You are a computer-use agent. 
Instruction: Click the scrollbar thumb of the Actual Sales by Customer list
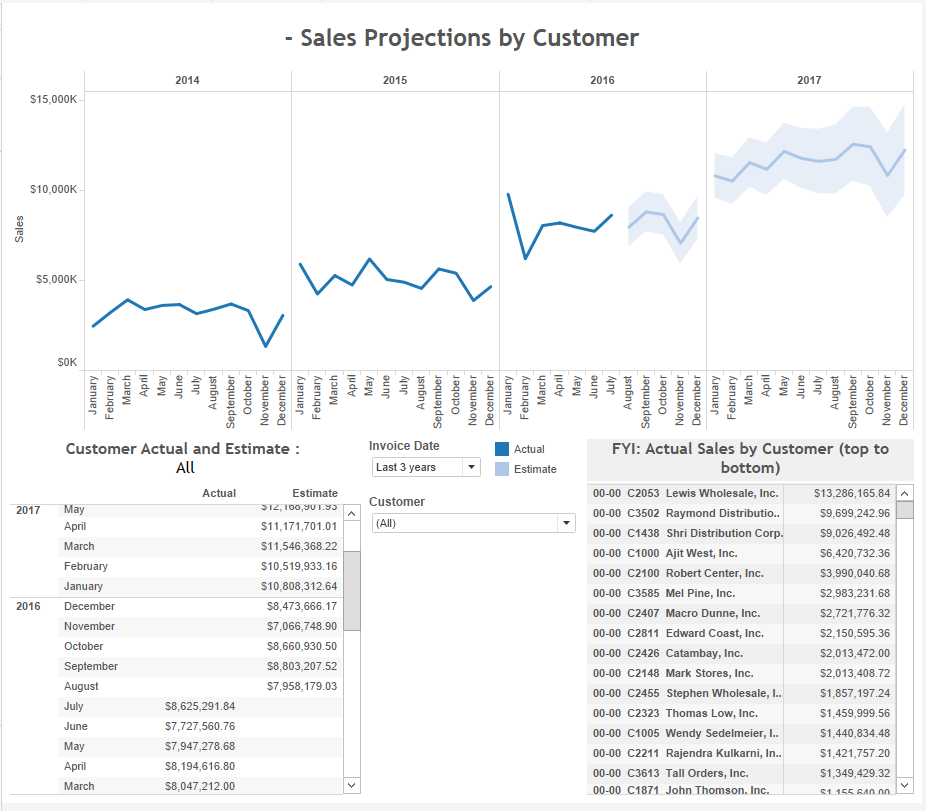coord(904,510)
